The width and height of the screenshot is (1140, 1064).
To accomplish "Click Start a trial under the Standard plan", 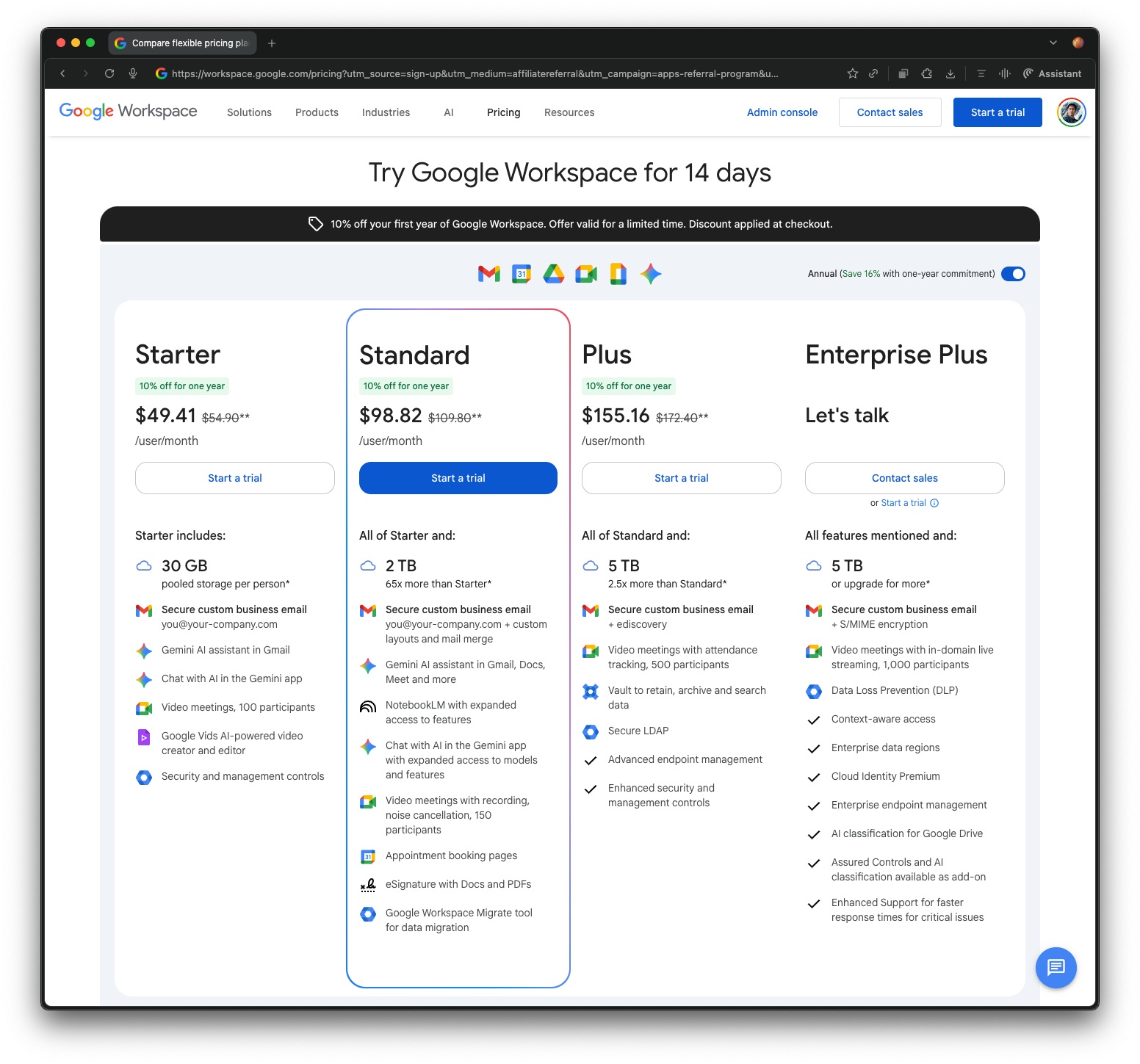I will tap(458, 478).
